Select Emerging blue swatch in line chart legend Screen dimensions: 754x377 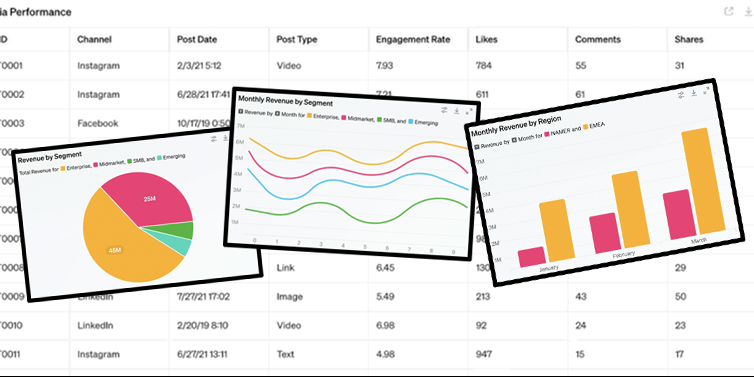(x=410, y=121)
